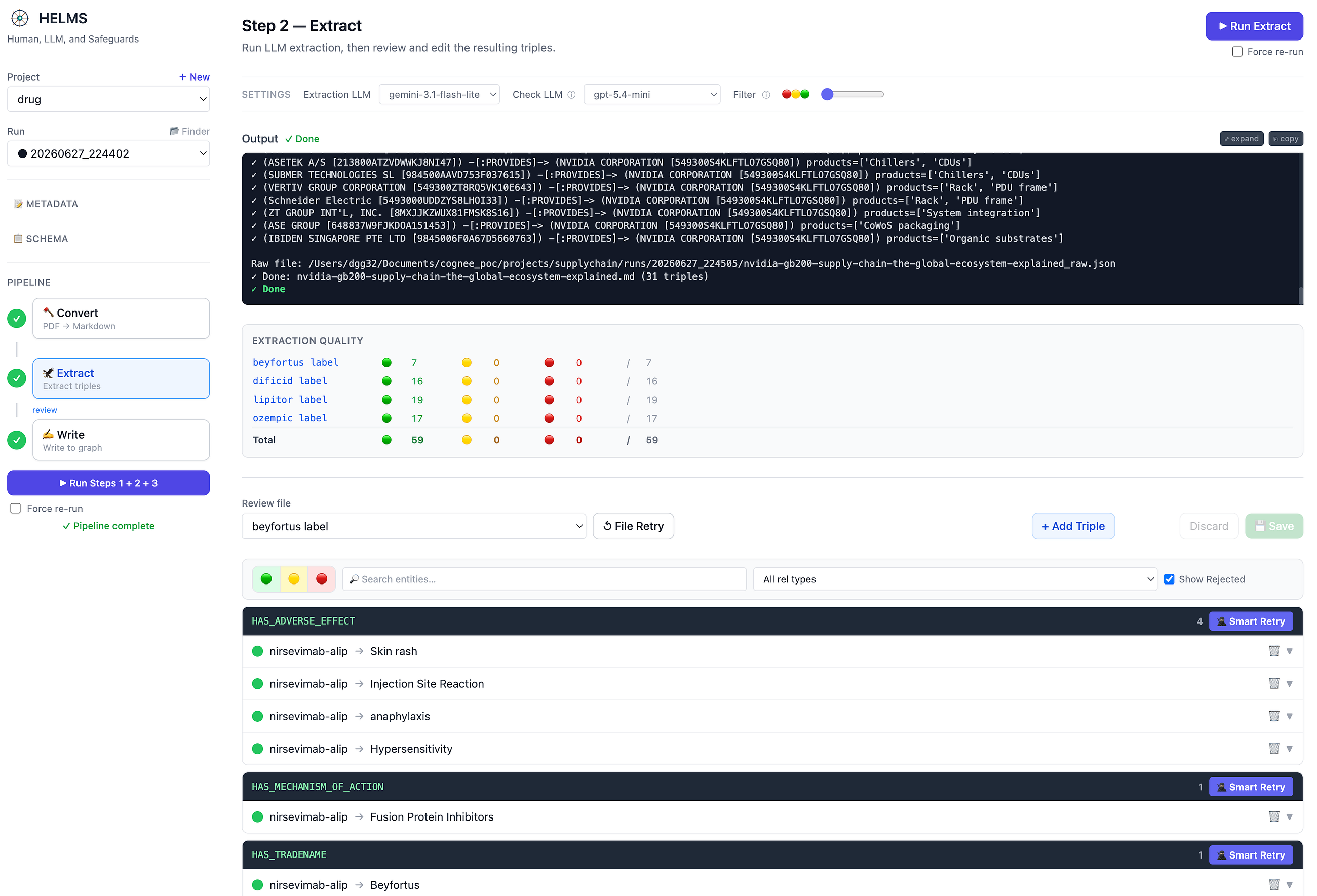
Task: Delete the Skin rash triple
Action: (x=1273, y=651)
